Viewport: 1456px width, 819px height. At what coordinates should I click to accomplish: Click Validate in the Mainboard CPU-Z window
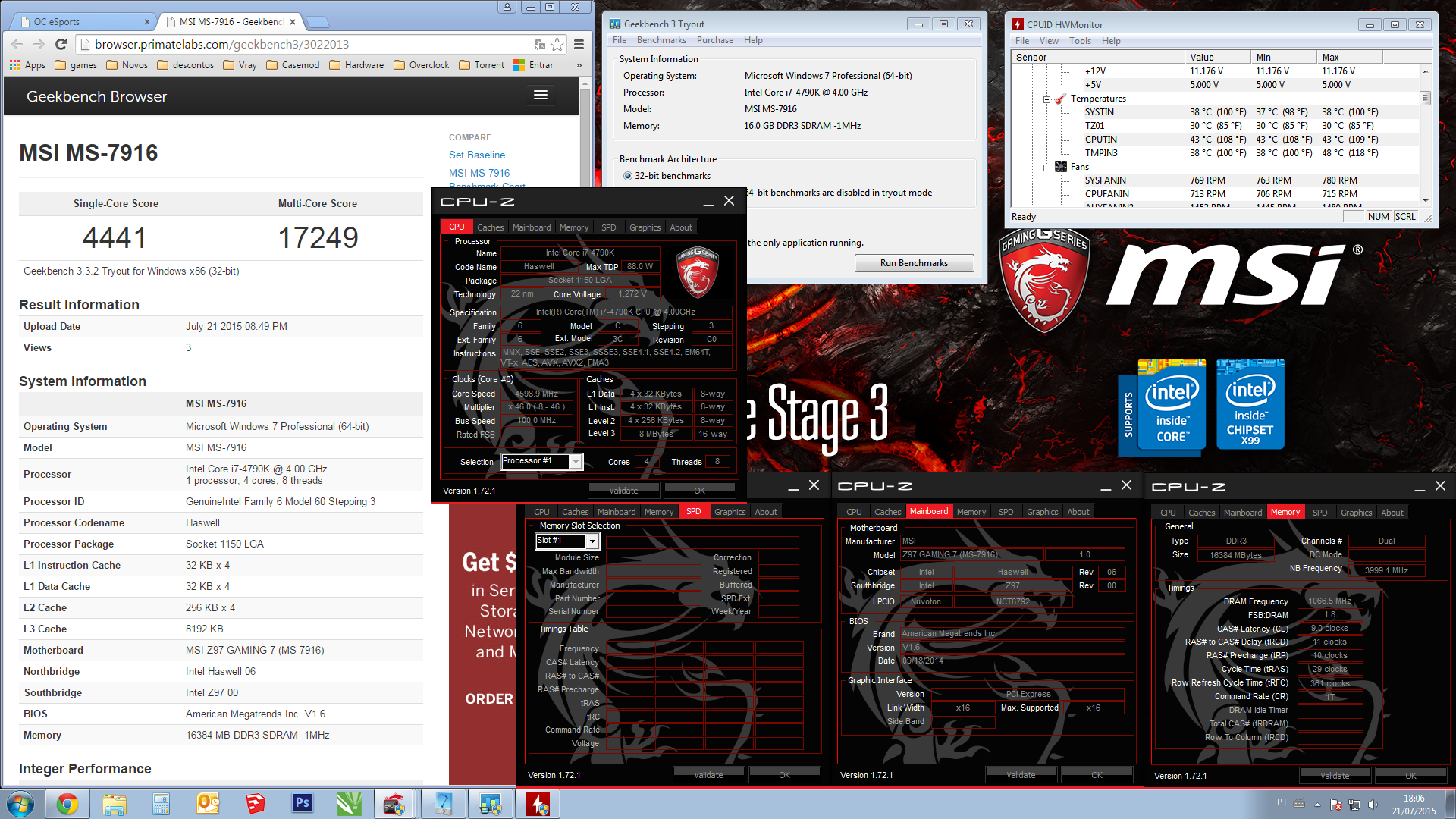tap(1021, 775)
